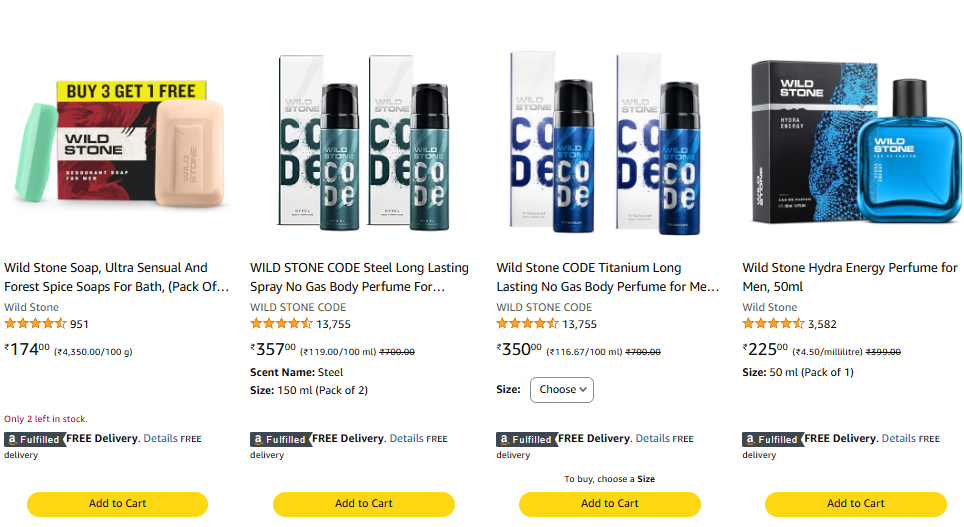
Task: Click star rating of Hydra Energy Perfume
Action: (x=773, y=324)
